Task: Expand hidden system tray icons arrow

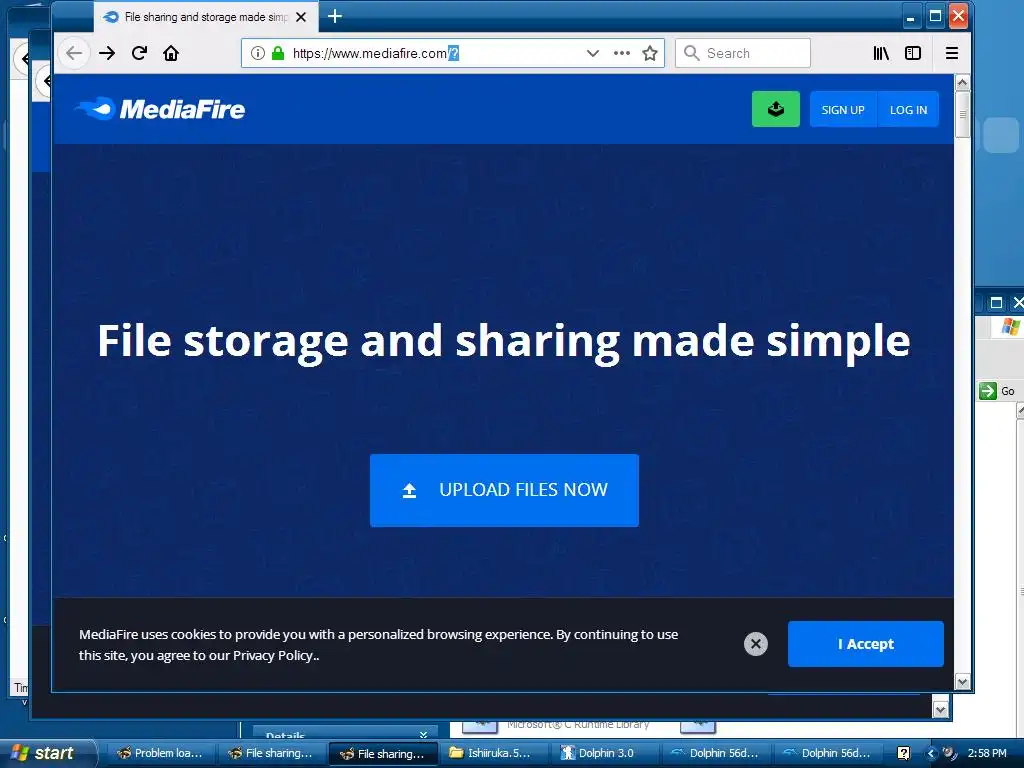Action: click(x=931, y=754)
